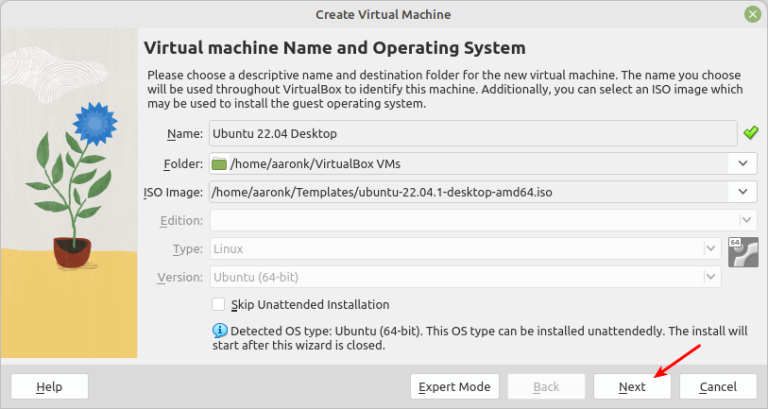Click the Create Virtual Machine title bar
This screenshot has width=768, height=409.
point(383,14)
